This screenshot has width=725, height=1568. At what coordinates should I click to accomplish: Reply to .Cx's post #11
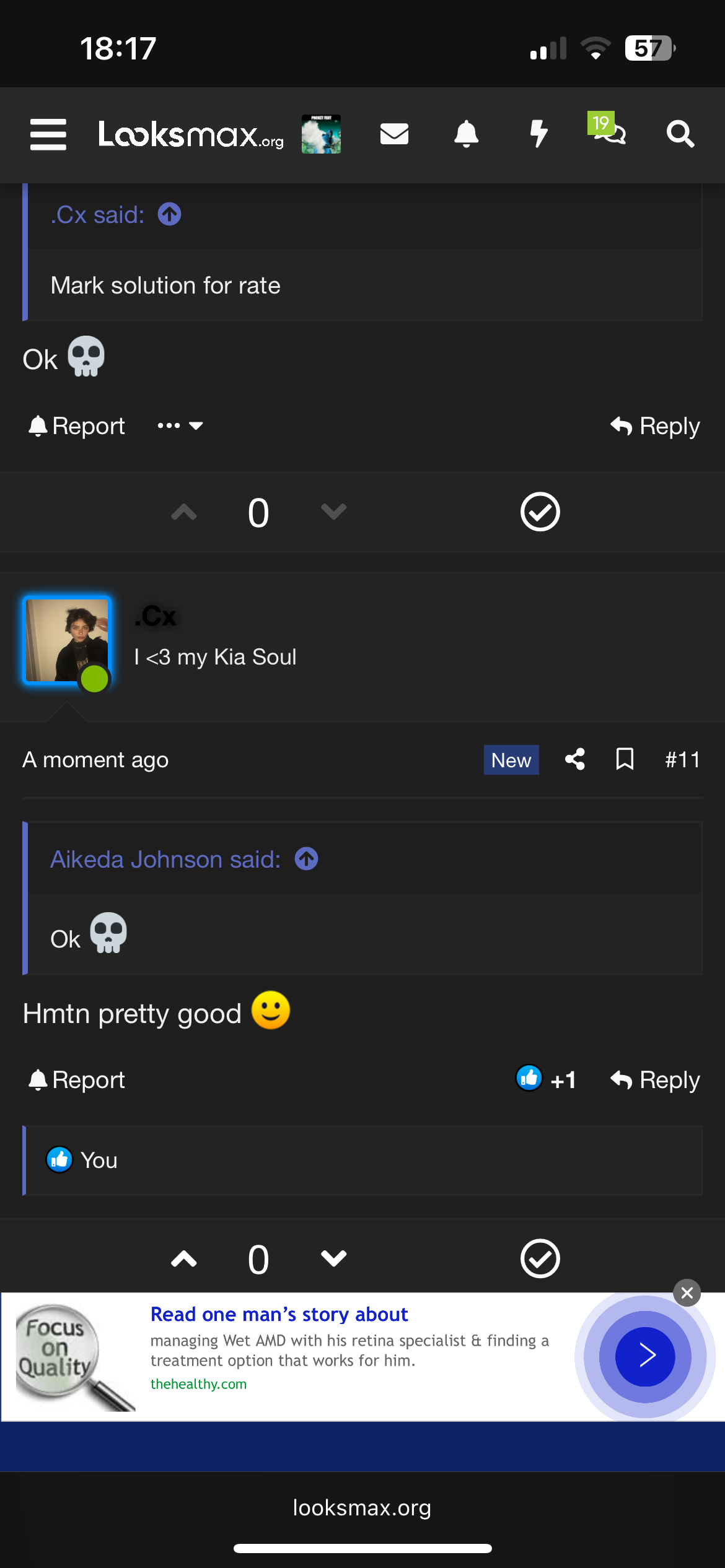(655, 1080)
